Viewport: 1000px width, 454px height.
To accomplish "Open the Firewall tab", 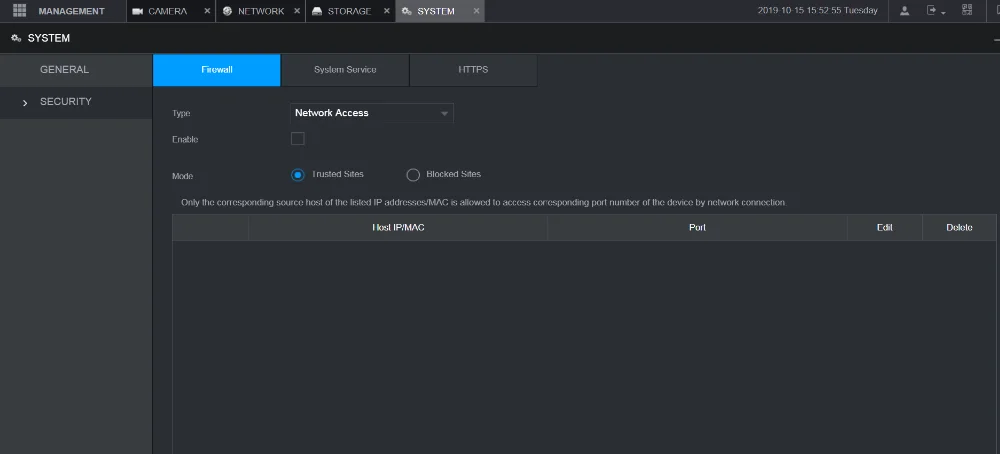I will pyautogui.click(x=217, y=70).
